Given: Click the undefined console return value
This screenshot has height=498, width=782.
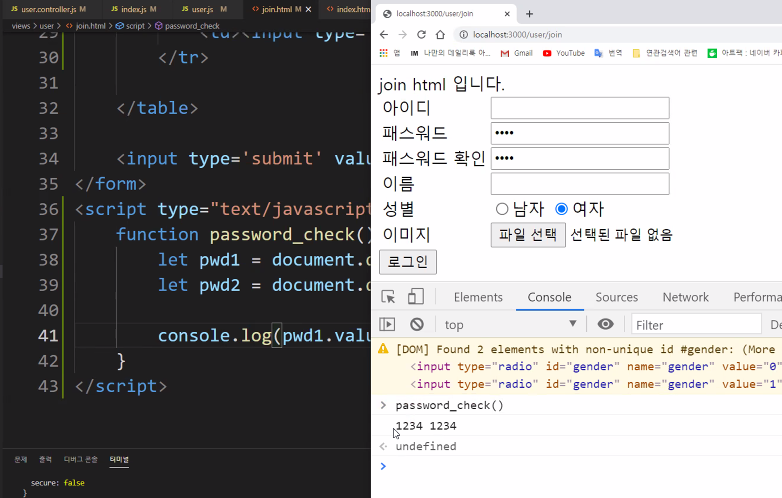Looking at the screenshot, I should tap(426, 446).
